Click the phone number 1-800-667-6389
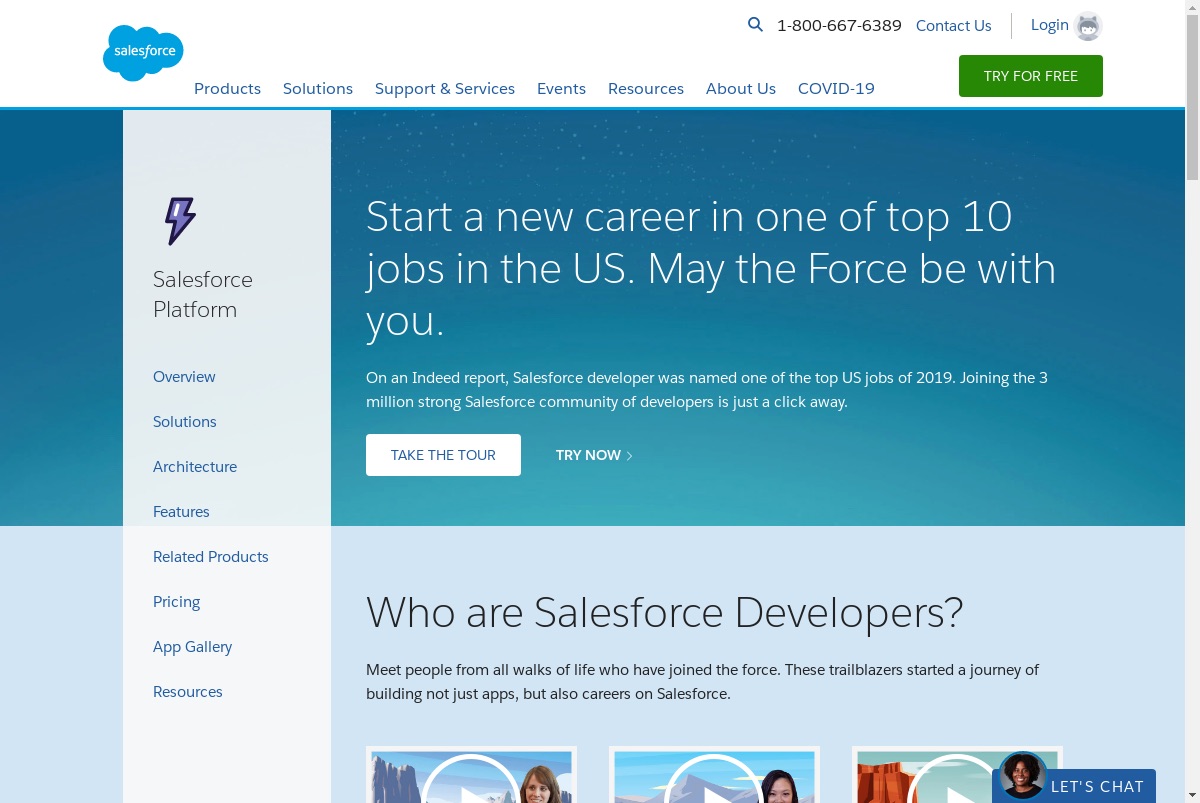 (839, 26)
